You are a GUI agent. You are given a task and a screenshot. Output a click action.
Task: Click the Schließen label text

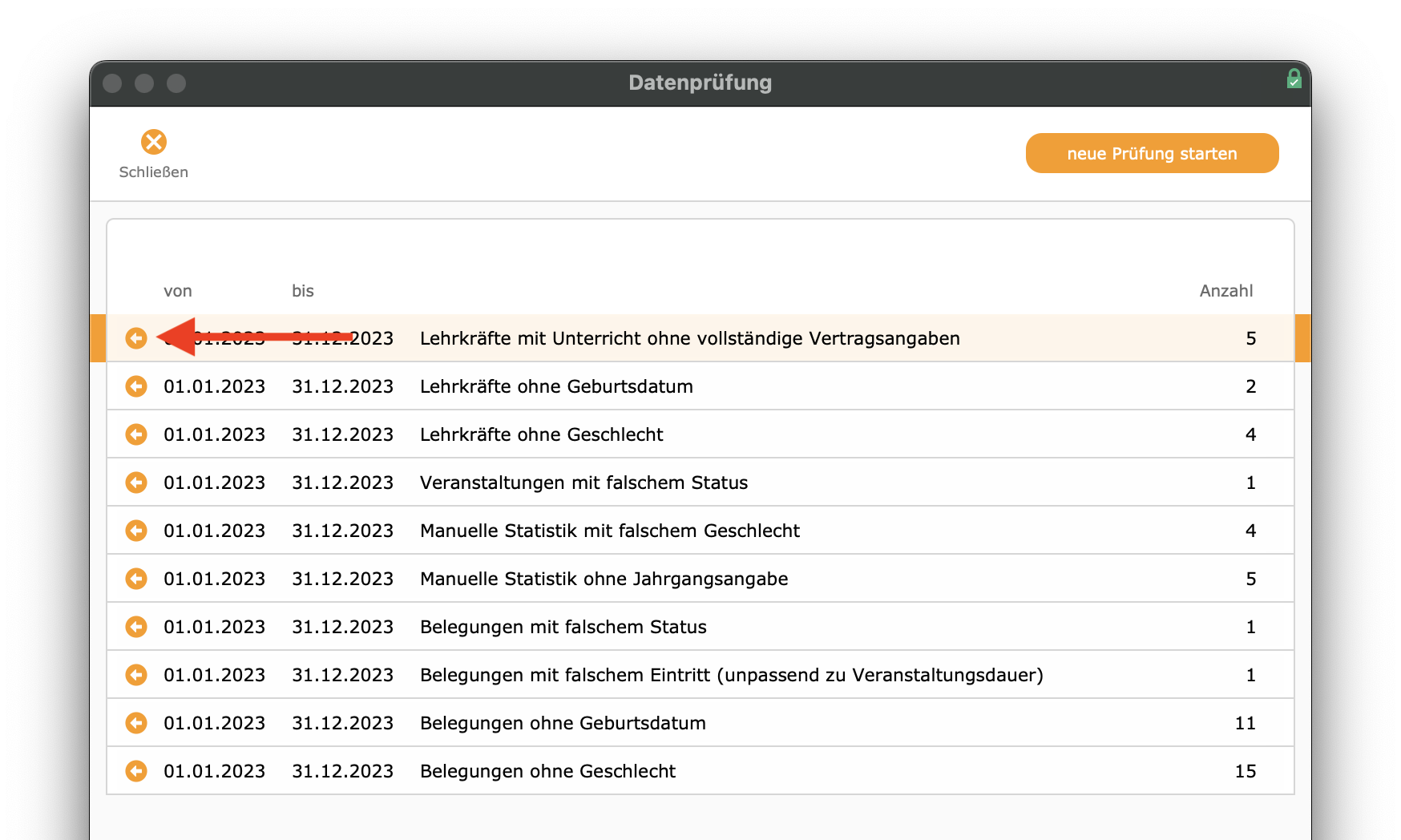154,172
